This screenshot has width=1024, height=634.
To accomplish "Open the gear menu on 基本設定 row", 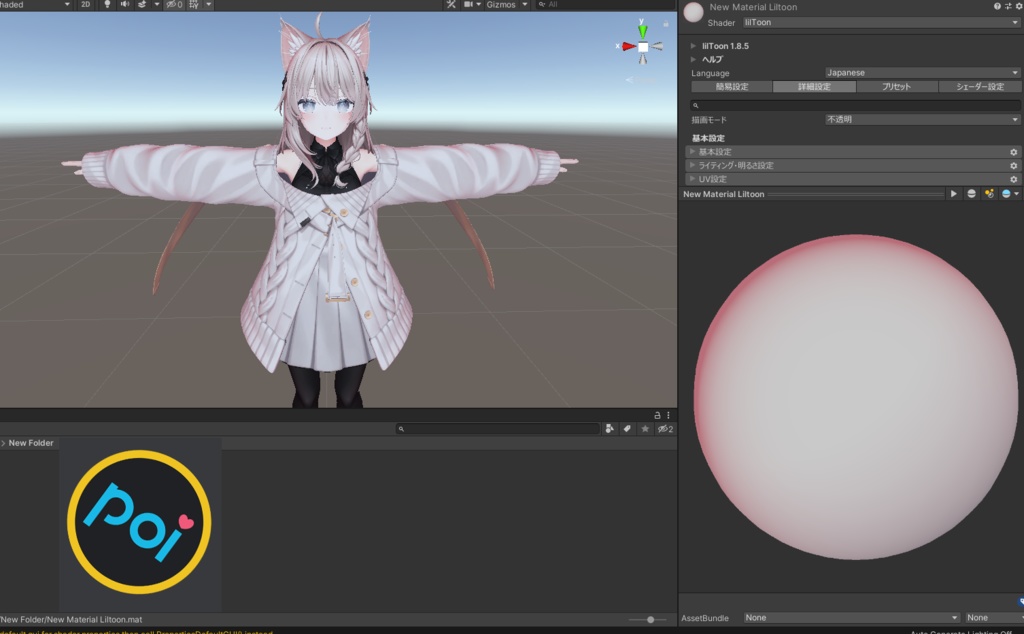I will pyautogui.click(x=1014, y=152).
